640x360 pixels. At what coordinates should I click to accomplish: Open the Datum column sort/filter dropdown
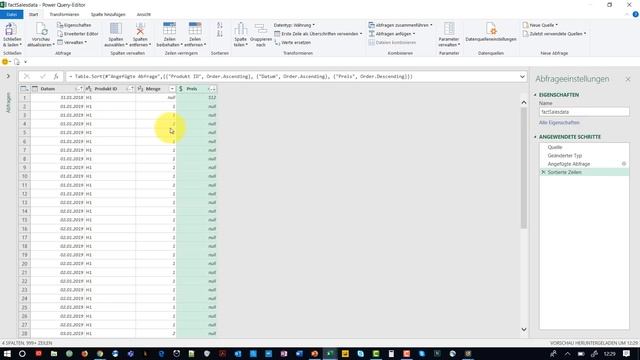point(79,89)
